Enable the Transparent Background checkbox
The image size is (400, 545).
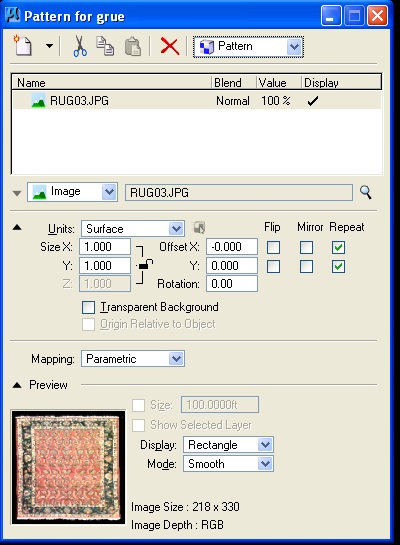[88, 307]
